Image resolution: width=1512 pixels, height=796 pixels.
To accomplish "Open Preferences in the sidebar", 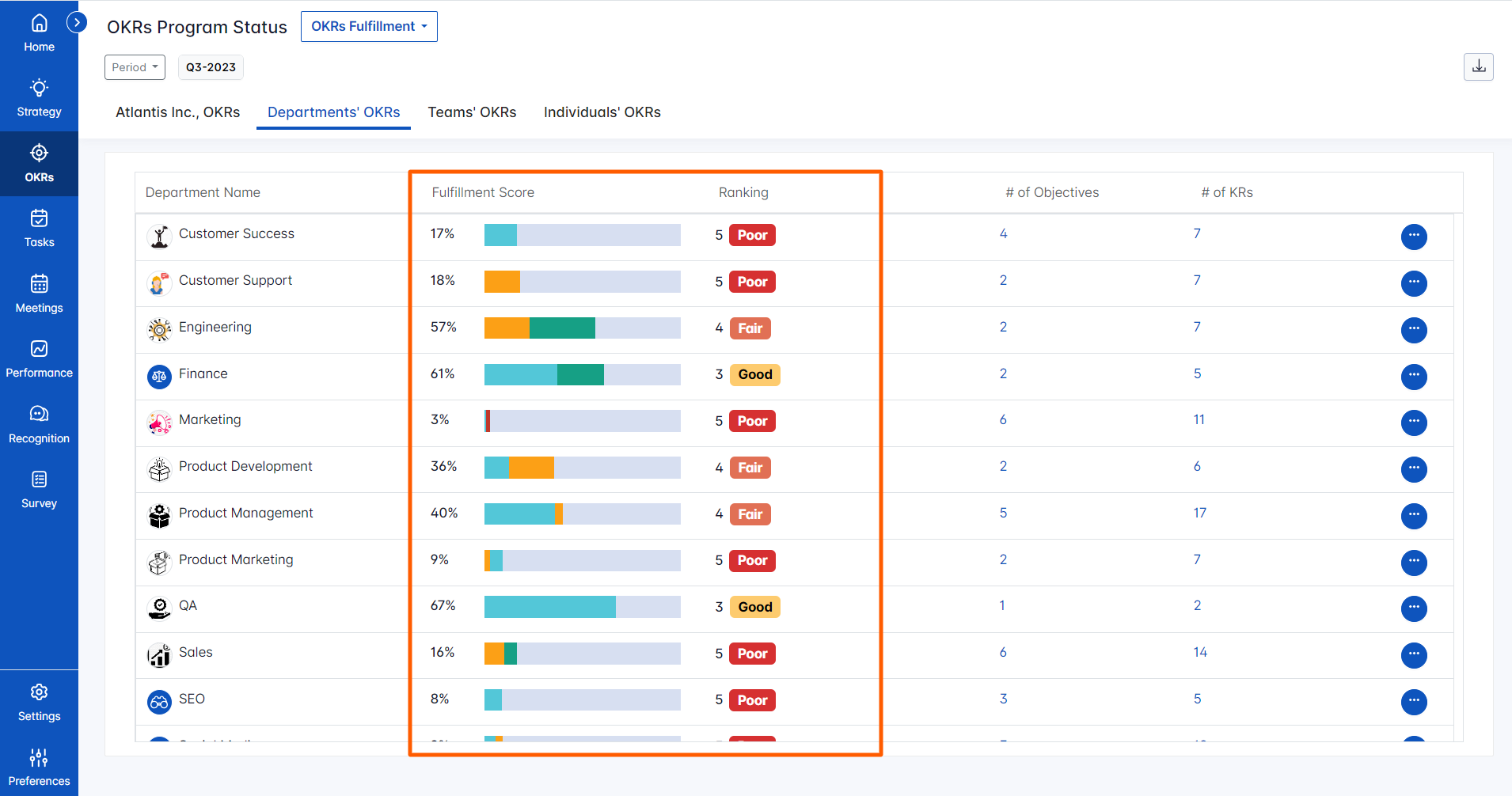I will [39, 768].
